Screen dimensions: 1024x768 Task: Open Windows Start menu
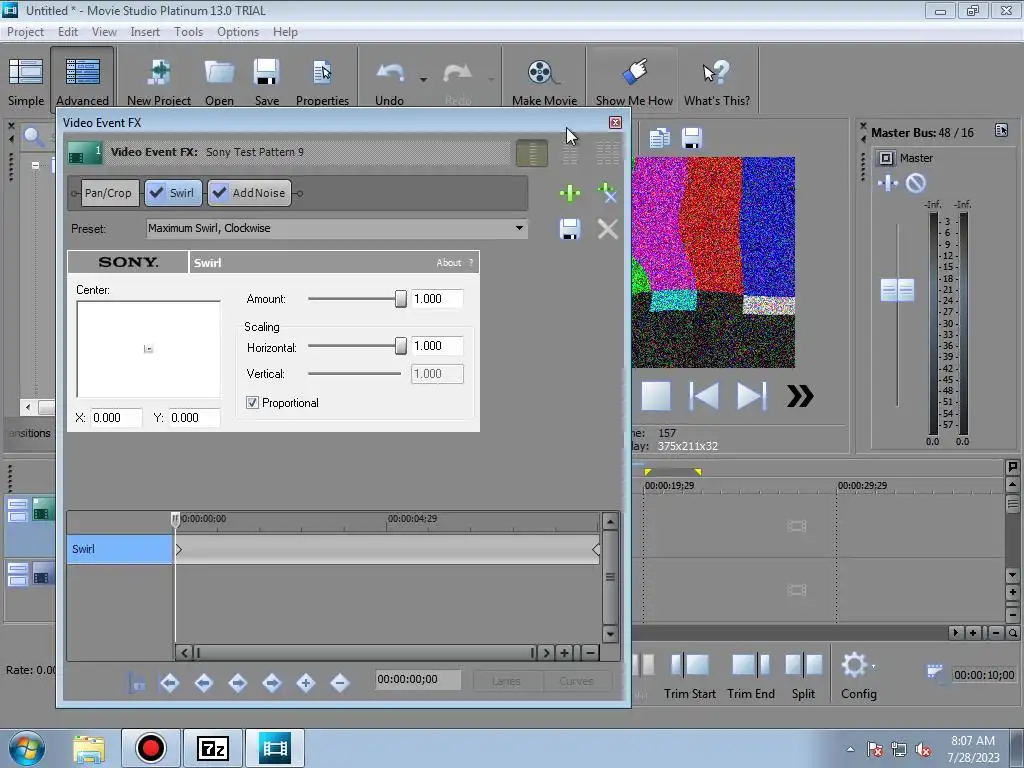26,748
